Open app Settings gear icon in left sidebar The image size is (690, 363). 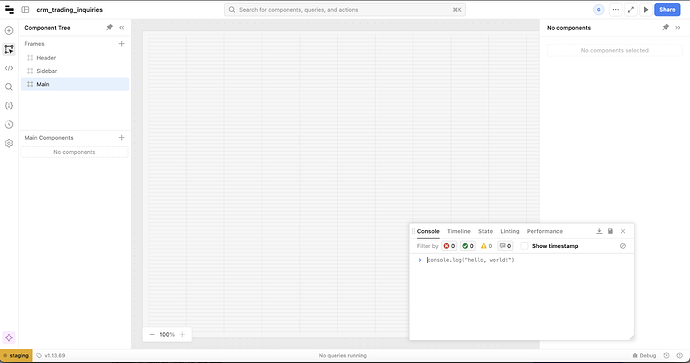[9, 143]
